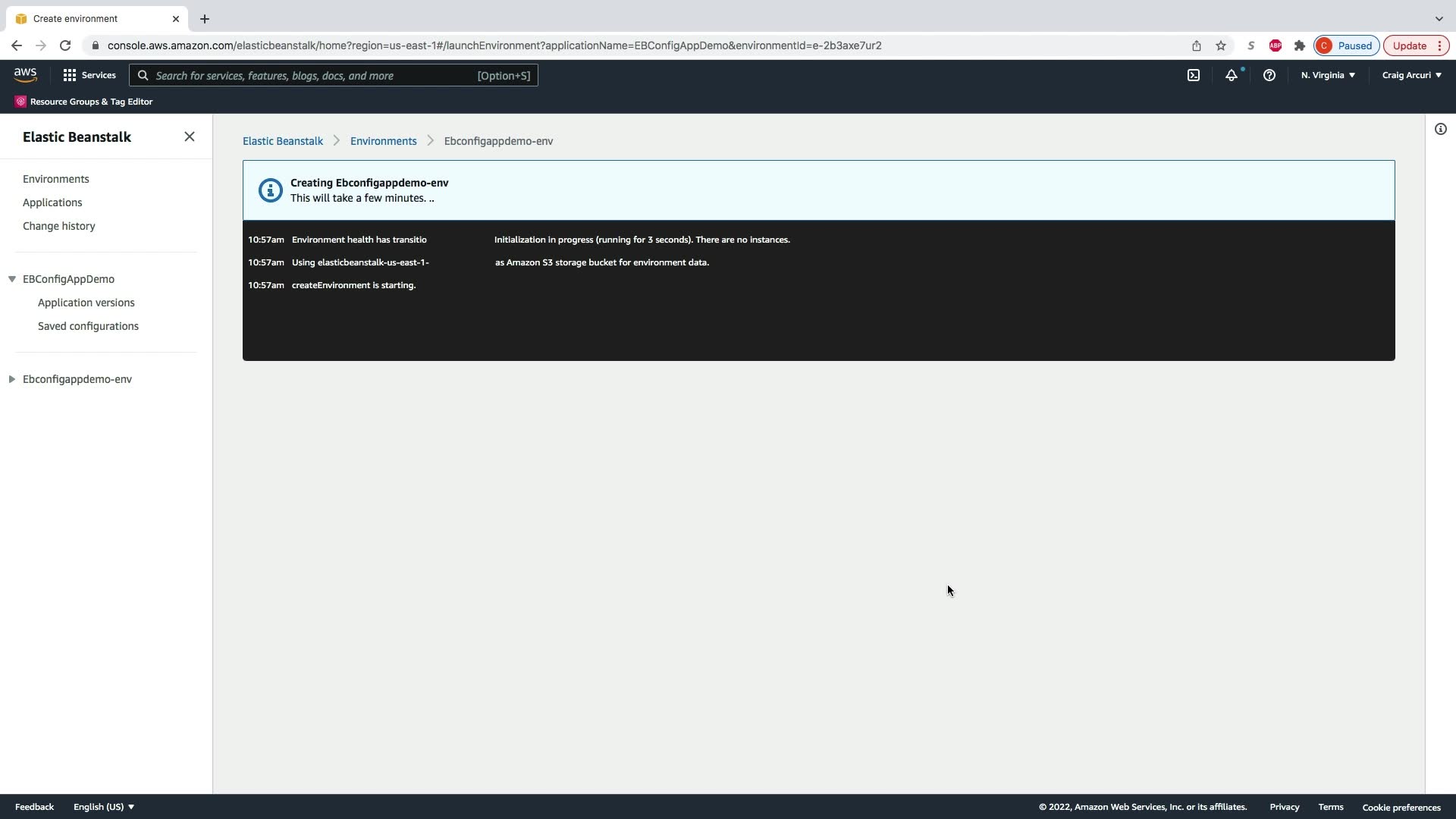
Task: Click the AWS logo home
Action: (25, 74)
